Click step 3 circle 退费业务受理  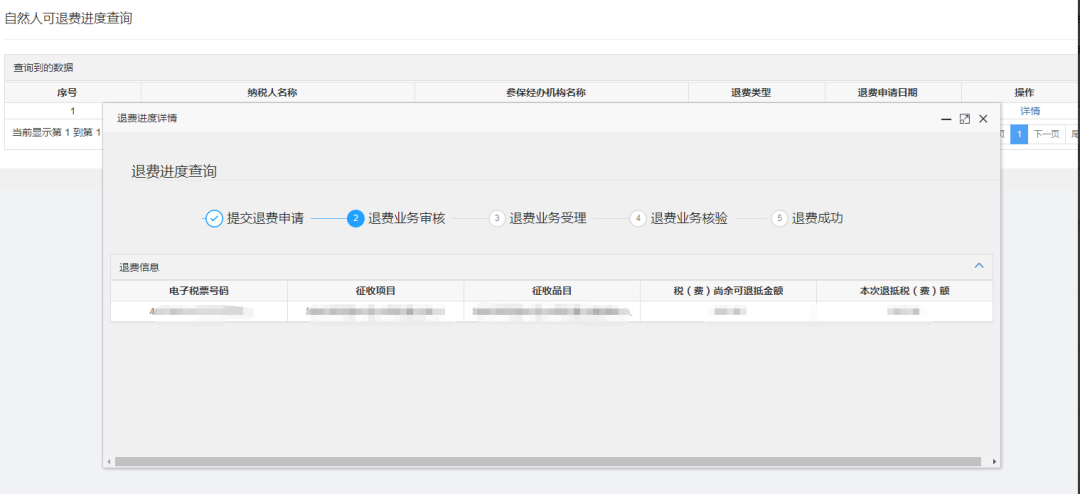tap(497, 219)
